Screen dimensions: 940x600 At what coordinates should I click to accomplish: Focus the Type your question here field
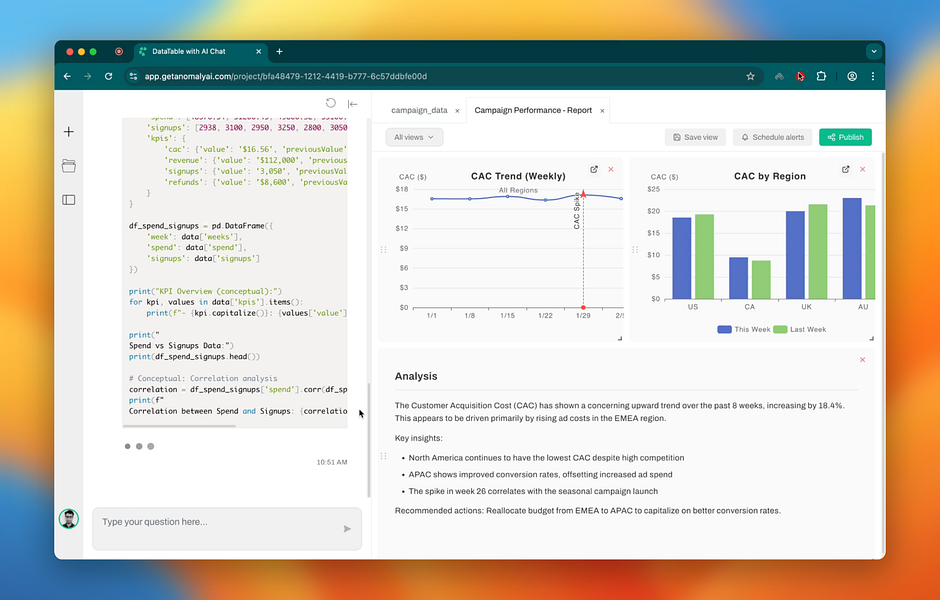point(227,528)
